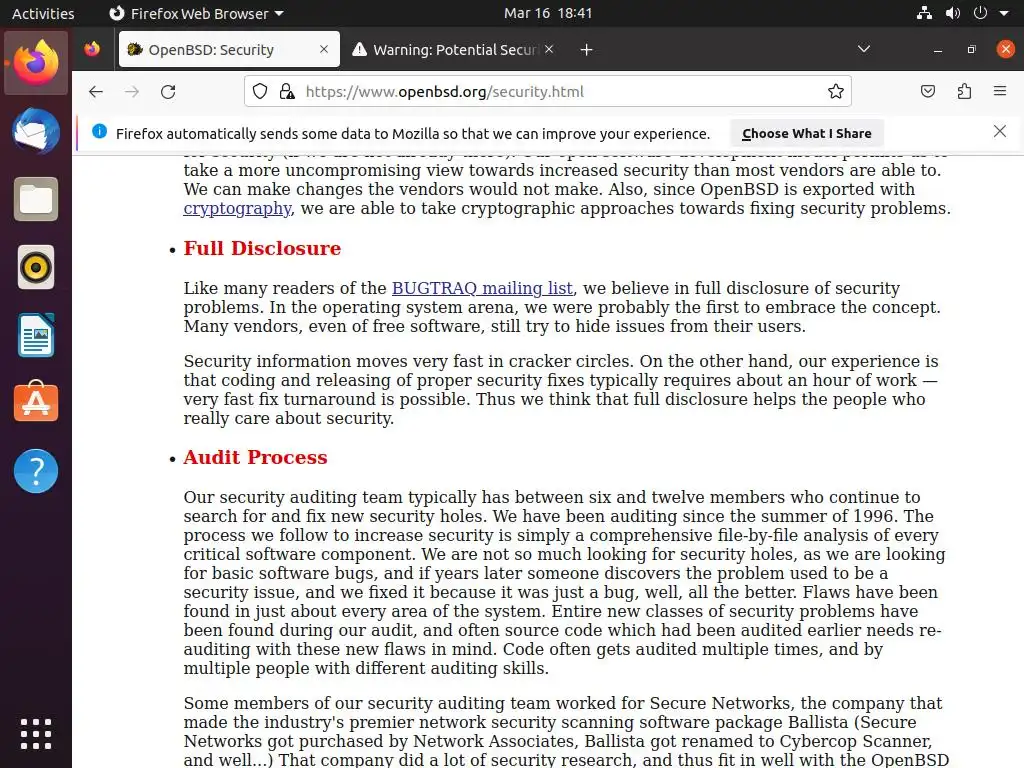The image size is (1024, 768).
Task: Open the BUGTRAQ mailing list link
Action: click(483, 288)
